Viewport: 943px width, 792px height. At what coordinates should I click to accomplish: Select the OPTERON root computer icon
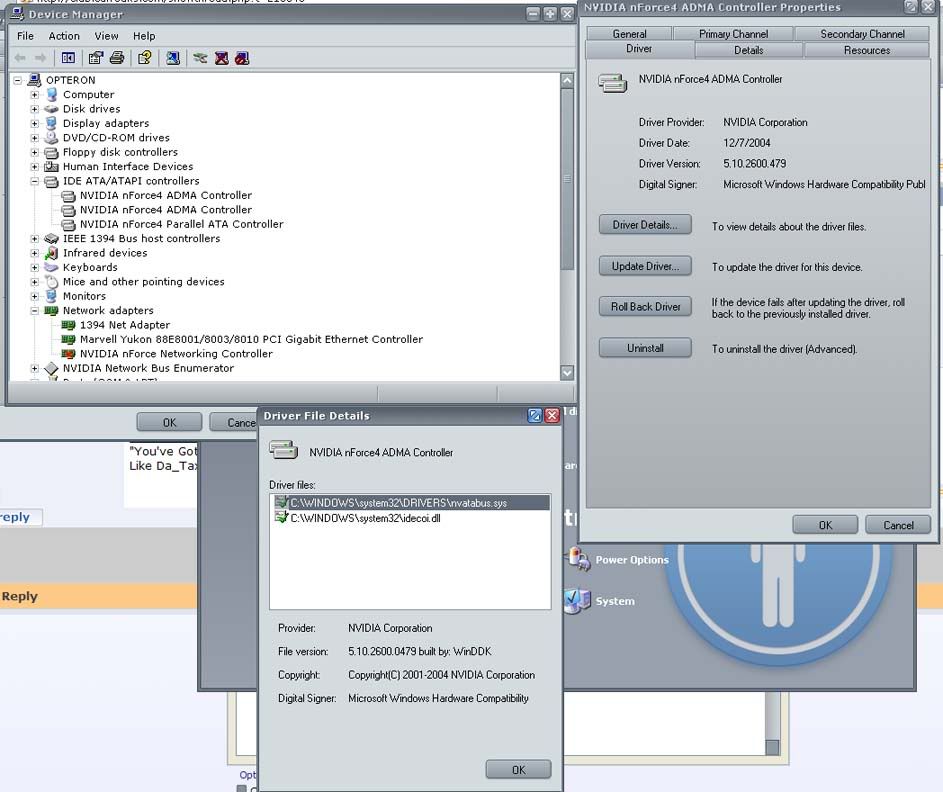[x=34, y=80]
